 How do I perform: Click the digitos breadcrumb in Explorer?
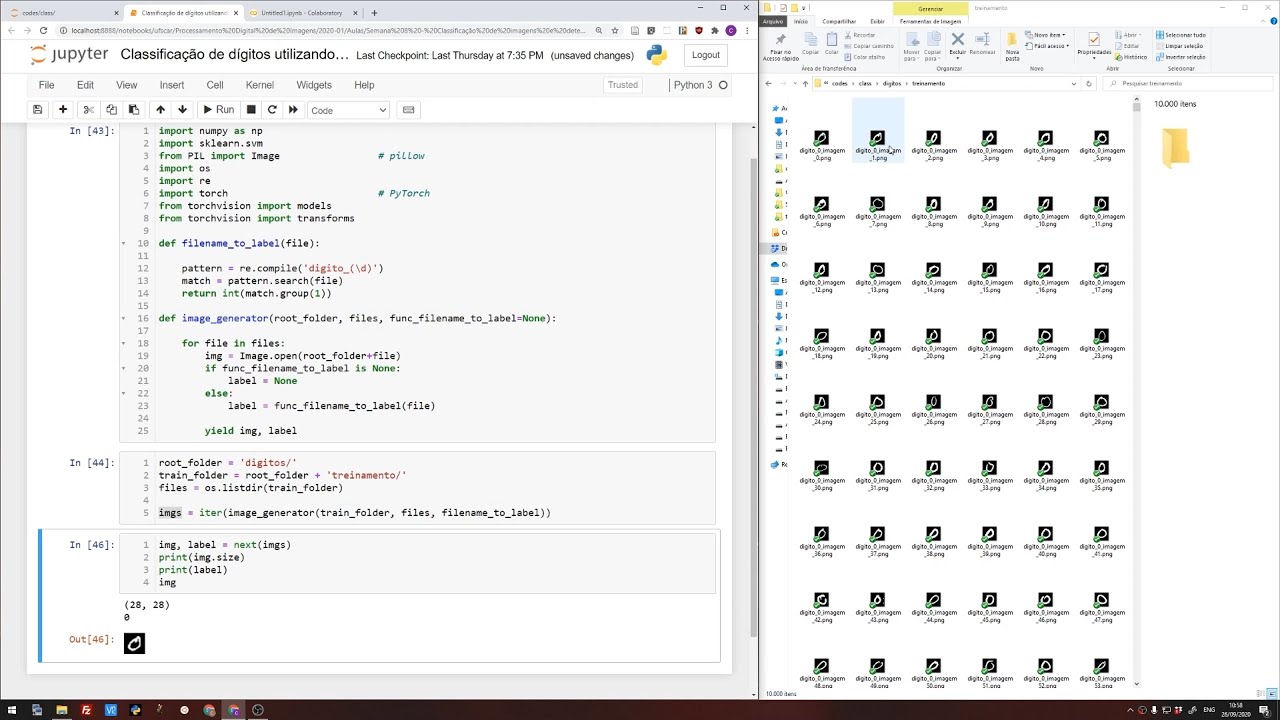coord(892,84)
